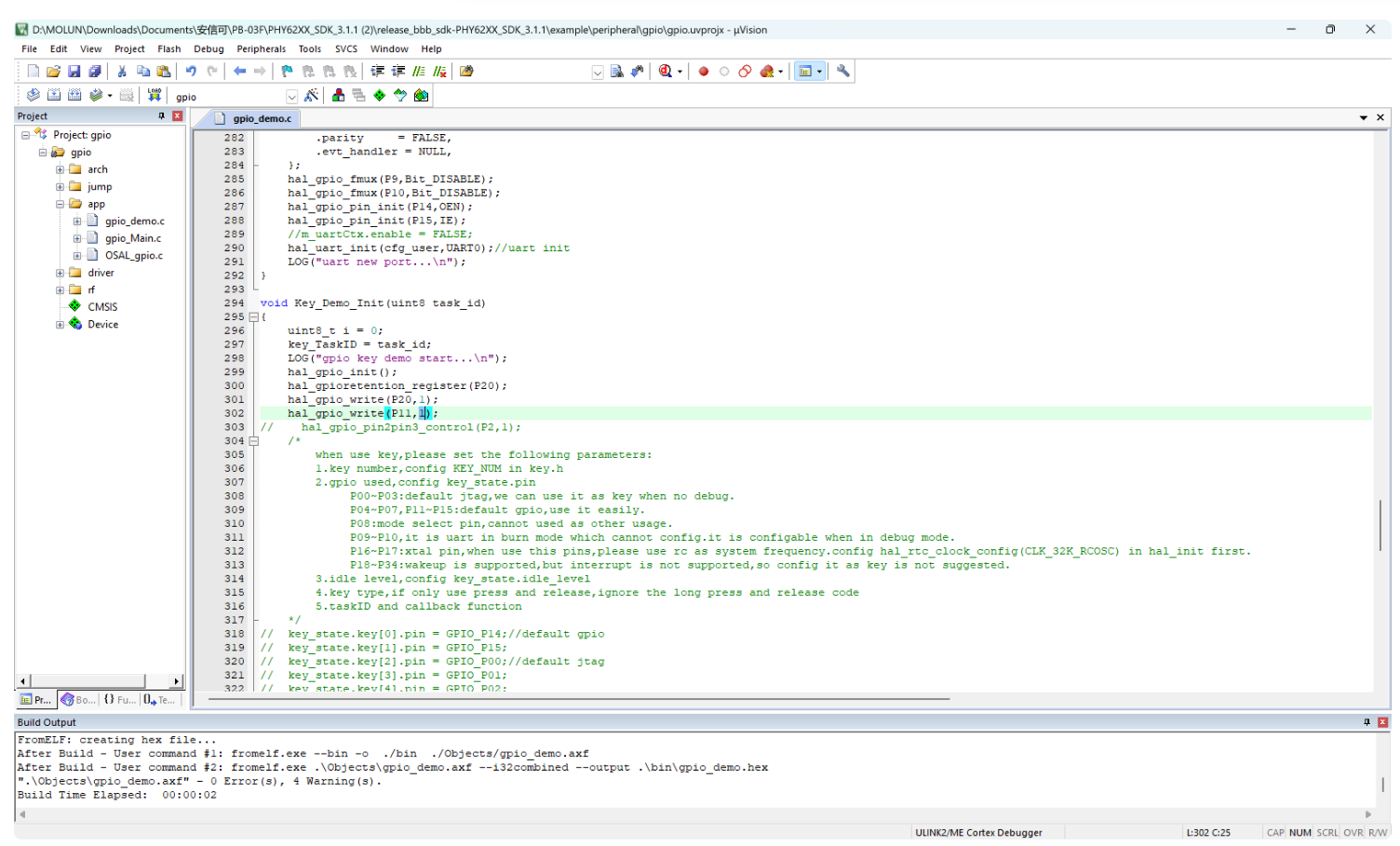
Task: Open the Edit menu
Action: 59,48
